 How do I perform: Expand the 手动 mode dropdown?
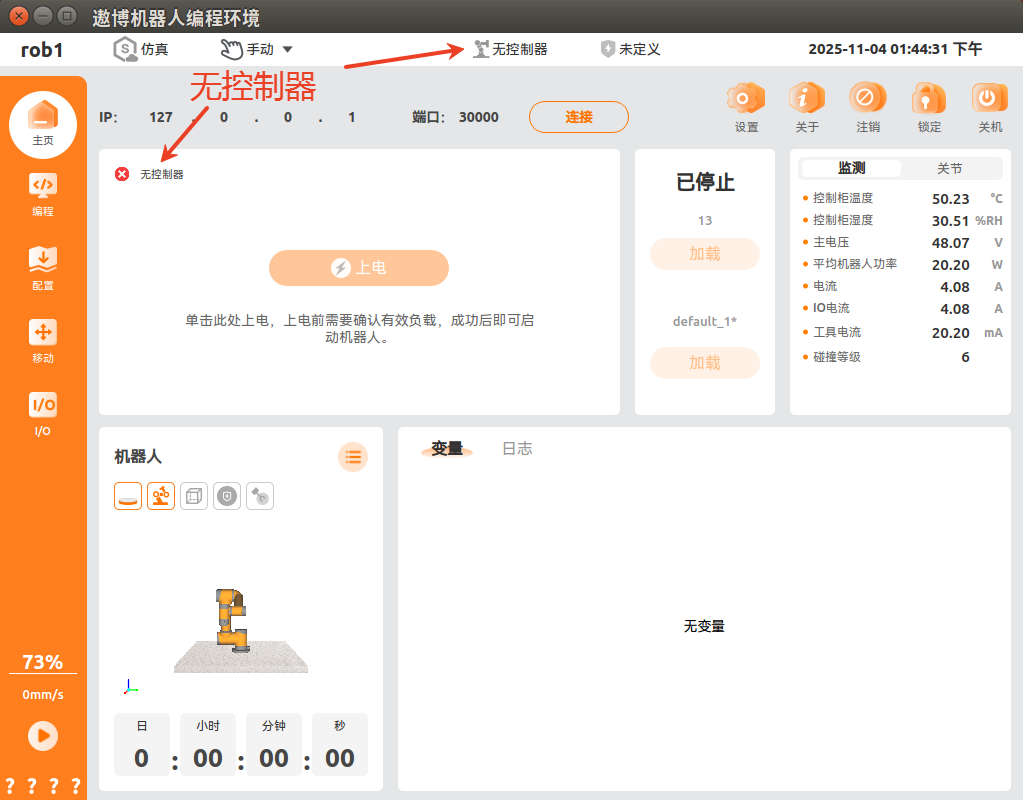[x=257, y=49]
